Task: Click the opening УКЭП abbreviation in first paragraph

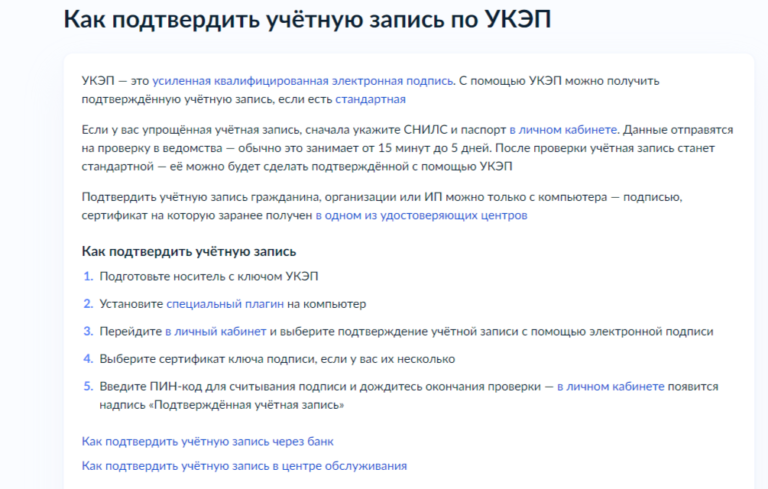Action: pyautogui.click(x=98, y=79)
